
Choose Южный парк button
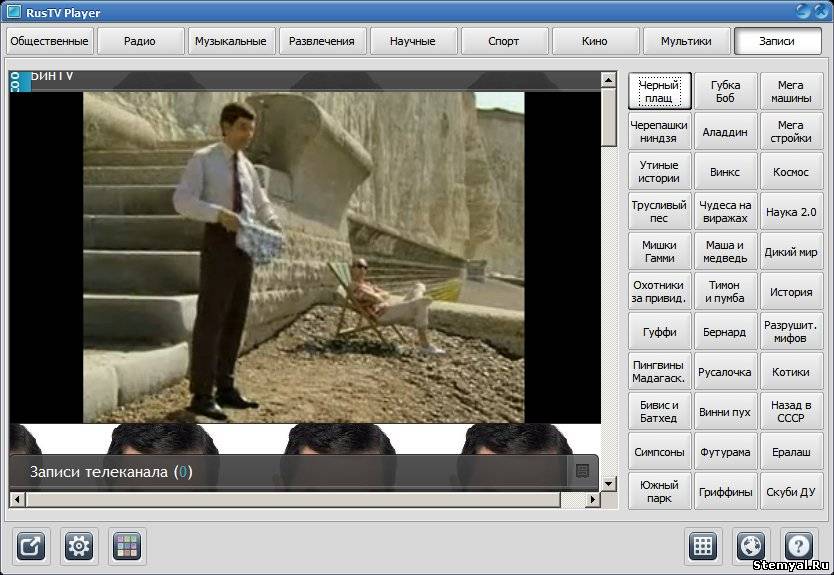pos(659,491)
